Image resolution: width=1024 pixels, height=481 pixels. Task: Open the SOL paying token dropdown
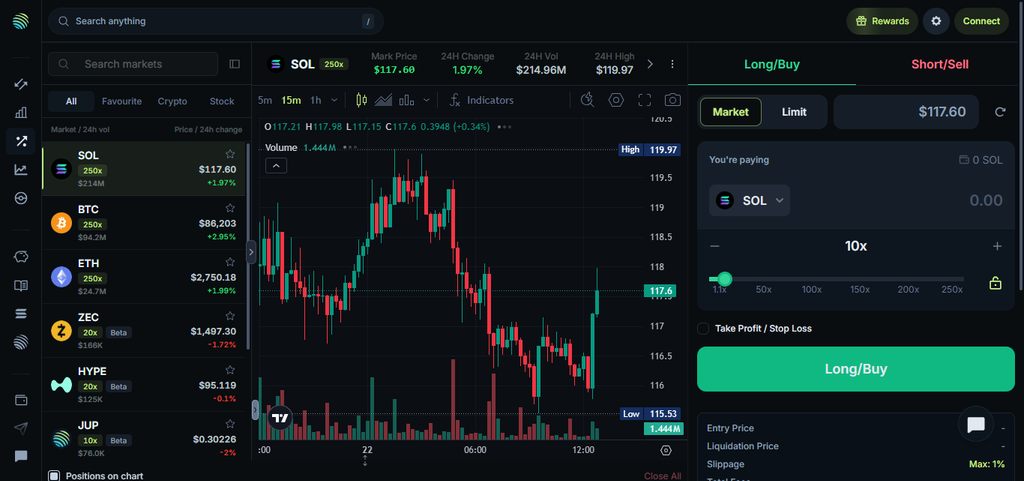coord(750,200)
